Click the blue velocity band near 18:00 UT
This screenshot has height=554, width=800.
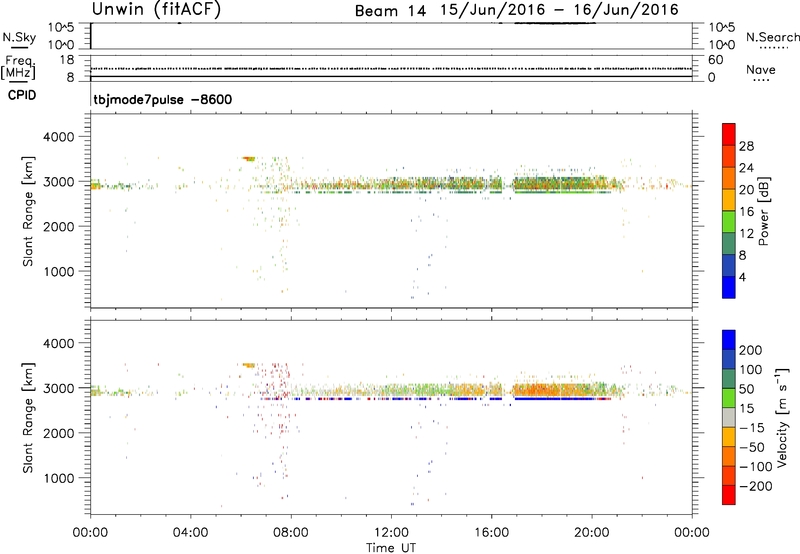point(555,399)
